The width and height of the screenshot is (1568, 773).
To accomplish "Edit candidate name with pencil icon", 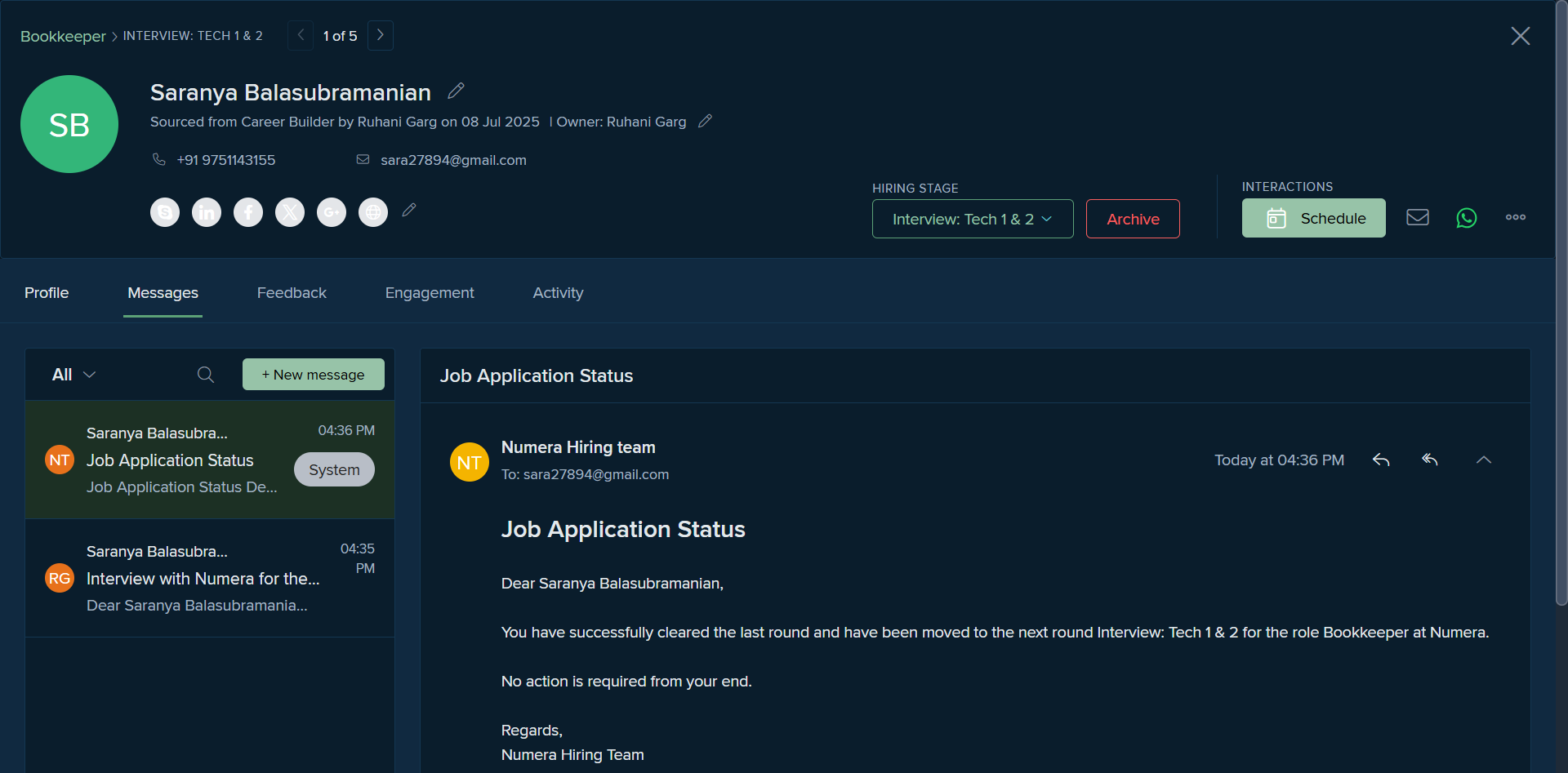I will point(457,91).
